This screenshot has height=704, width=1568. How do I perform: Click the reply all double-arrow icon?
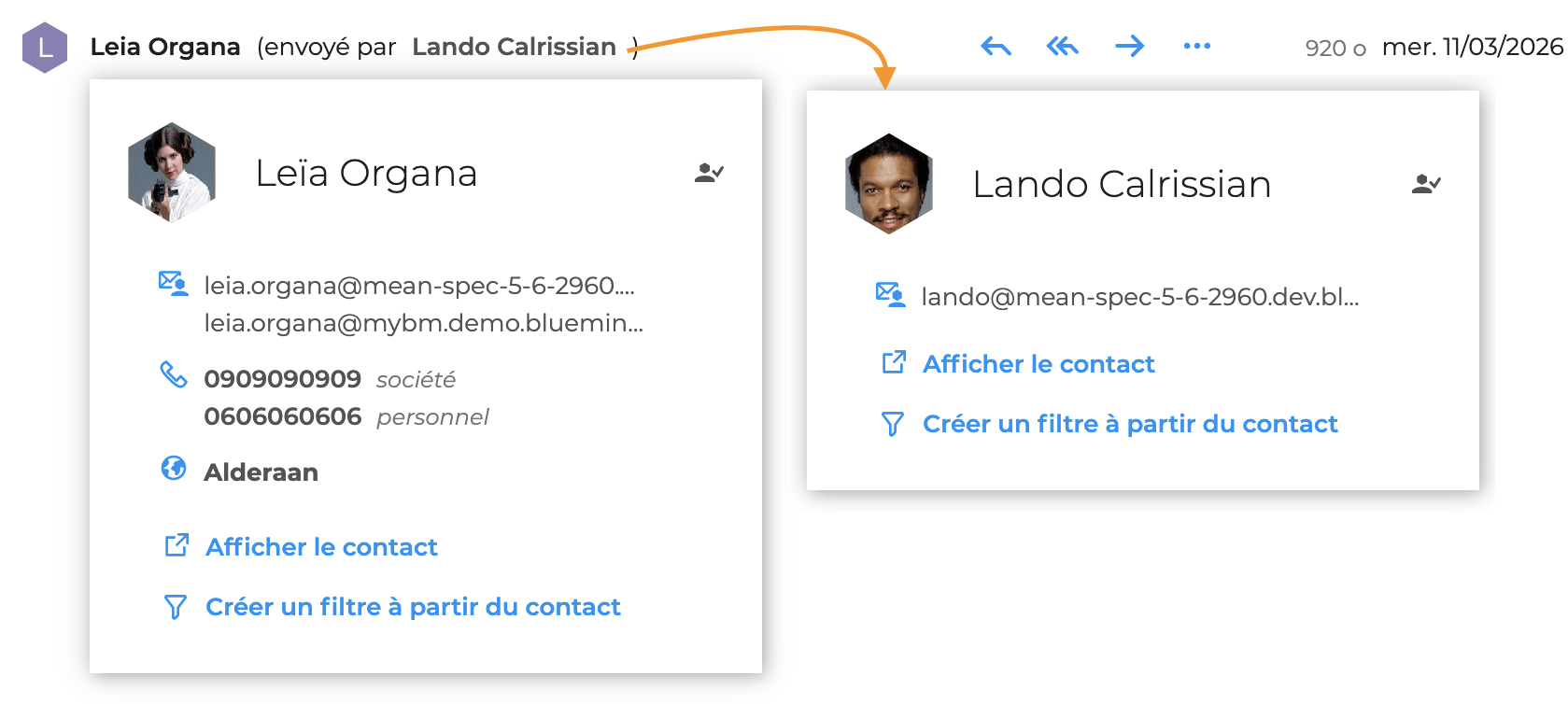pyautogui.click(x=1062, y=46)
